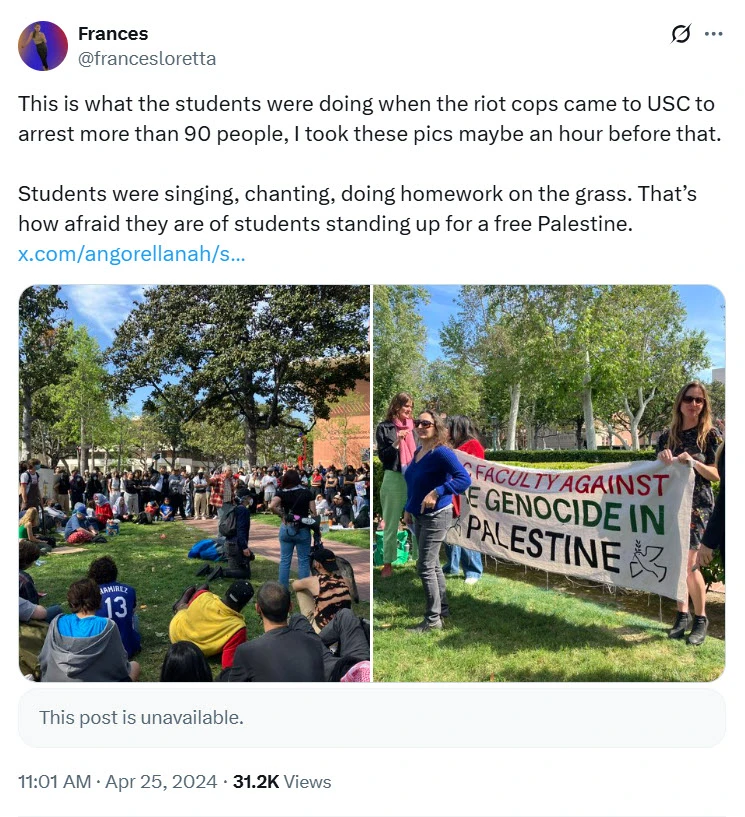The width and height of the screenshot is (745, 817).
Task: Open the three-dot More options menu
Action: pyautogui.click(x=713, y=34)
